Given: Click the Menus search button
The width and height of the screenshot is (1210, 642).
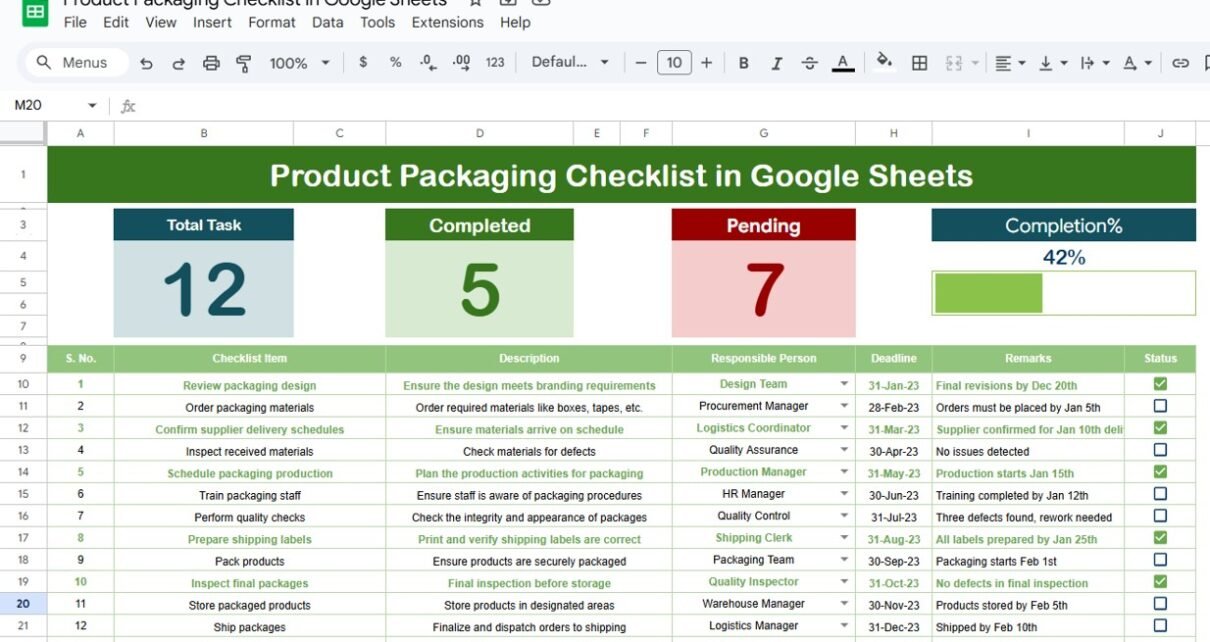Looking at the screenshot, I should [76, 62].
